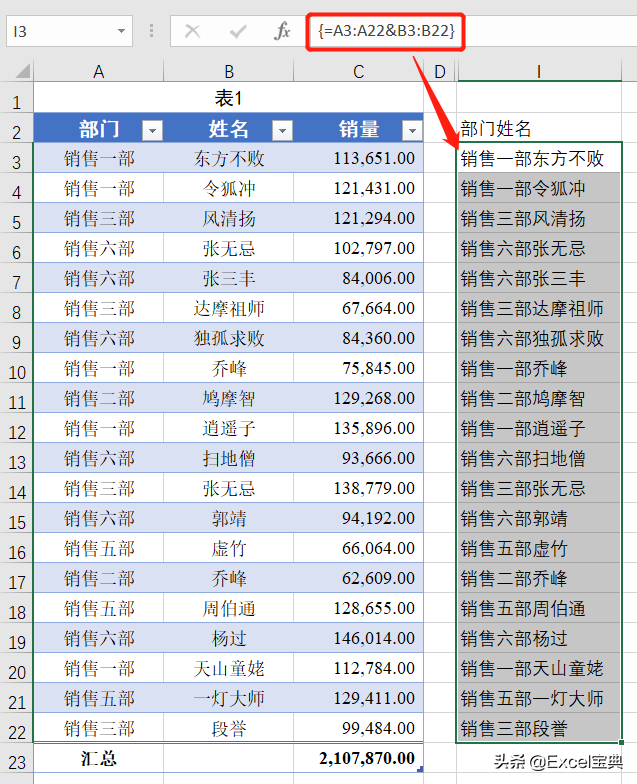Click name cell 扫地僧

228,458
